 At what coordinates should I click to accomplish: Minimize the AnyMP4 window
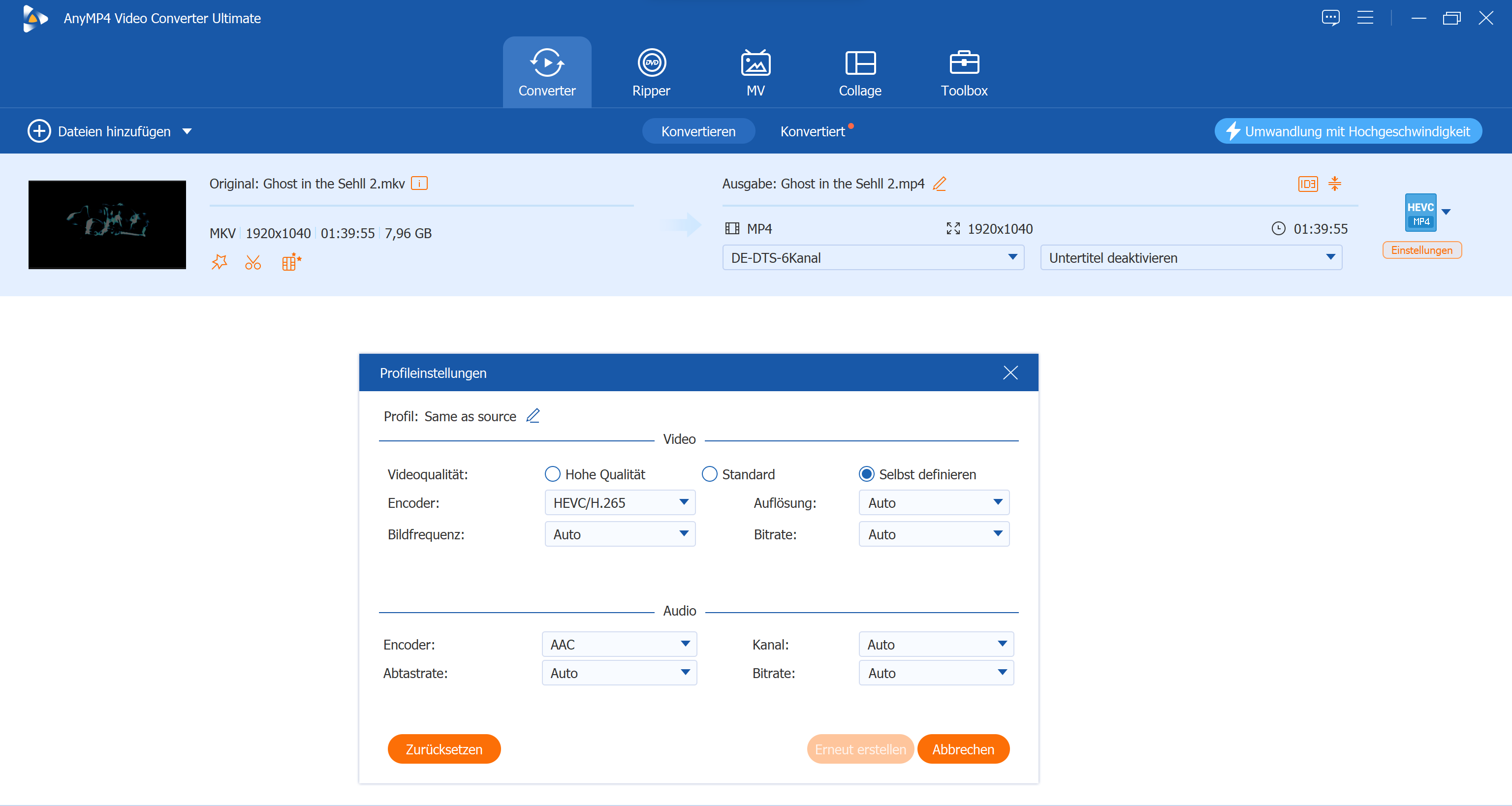(1418, 18)
